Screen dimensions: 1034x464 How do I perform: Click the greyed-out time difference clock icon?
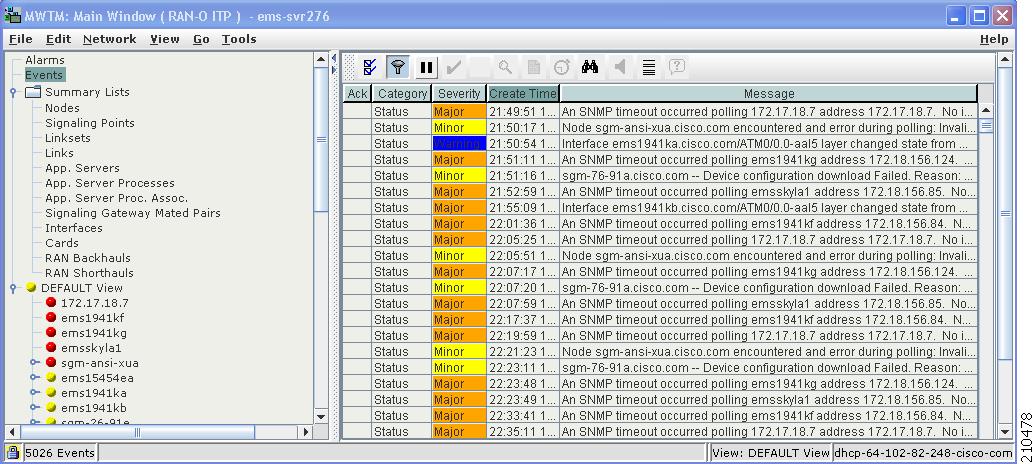pyautogui.click(x=562, y=67)
